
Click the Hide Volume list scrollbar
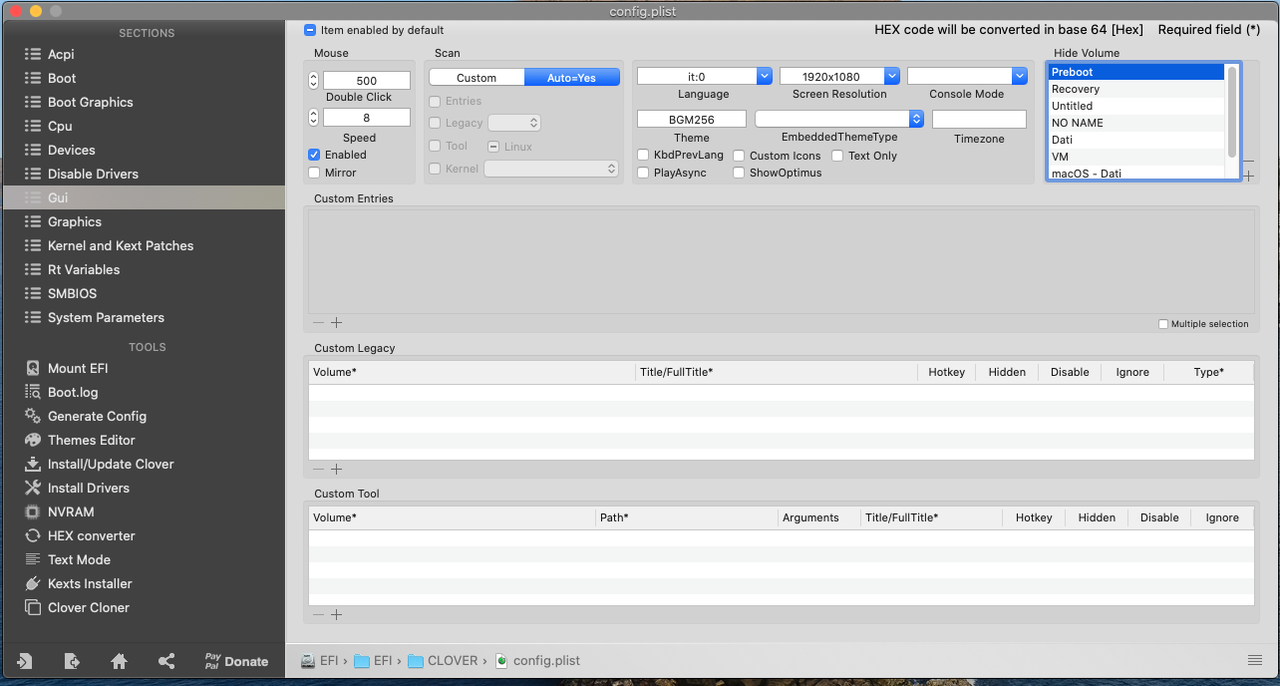tap(1233, 110)
